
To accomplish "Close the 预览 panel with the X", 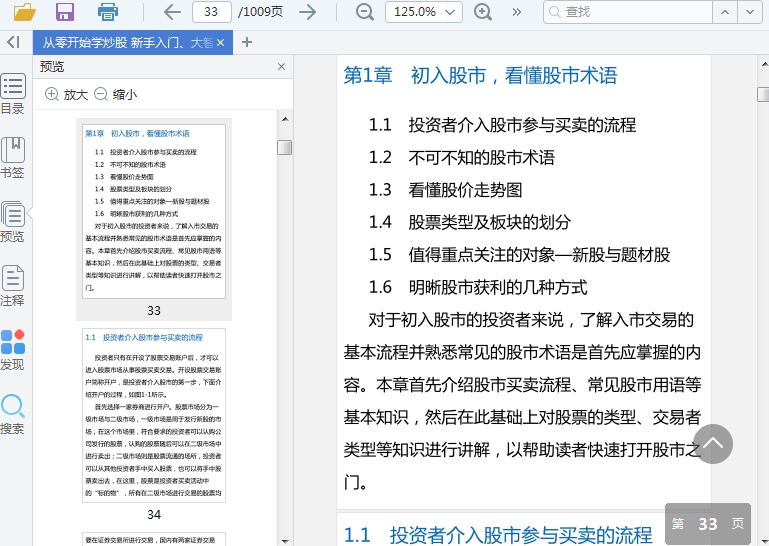I will pyautogui.click(x=281, y=66).
